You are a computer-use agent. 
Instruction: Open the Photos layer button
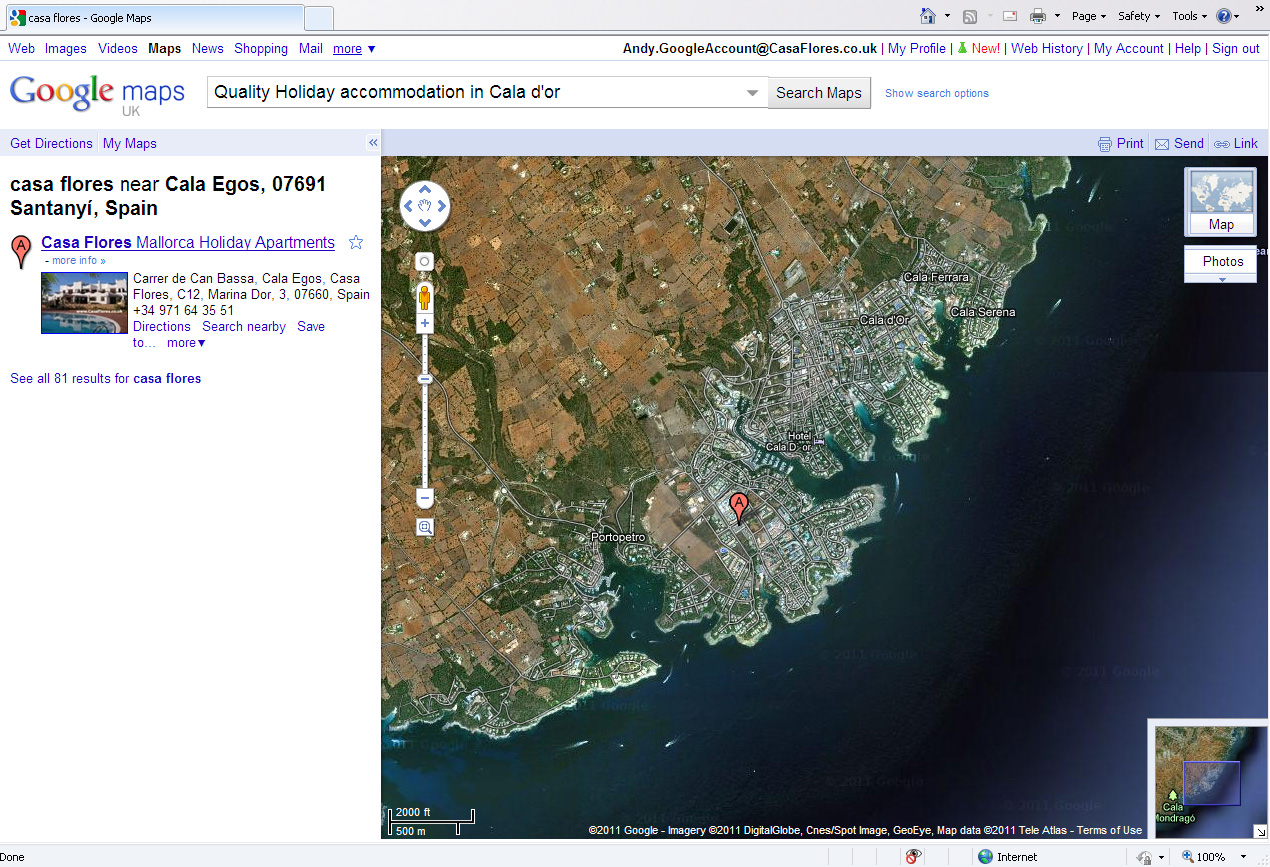pos(1220,261)
